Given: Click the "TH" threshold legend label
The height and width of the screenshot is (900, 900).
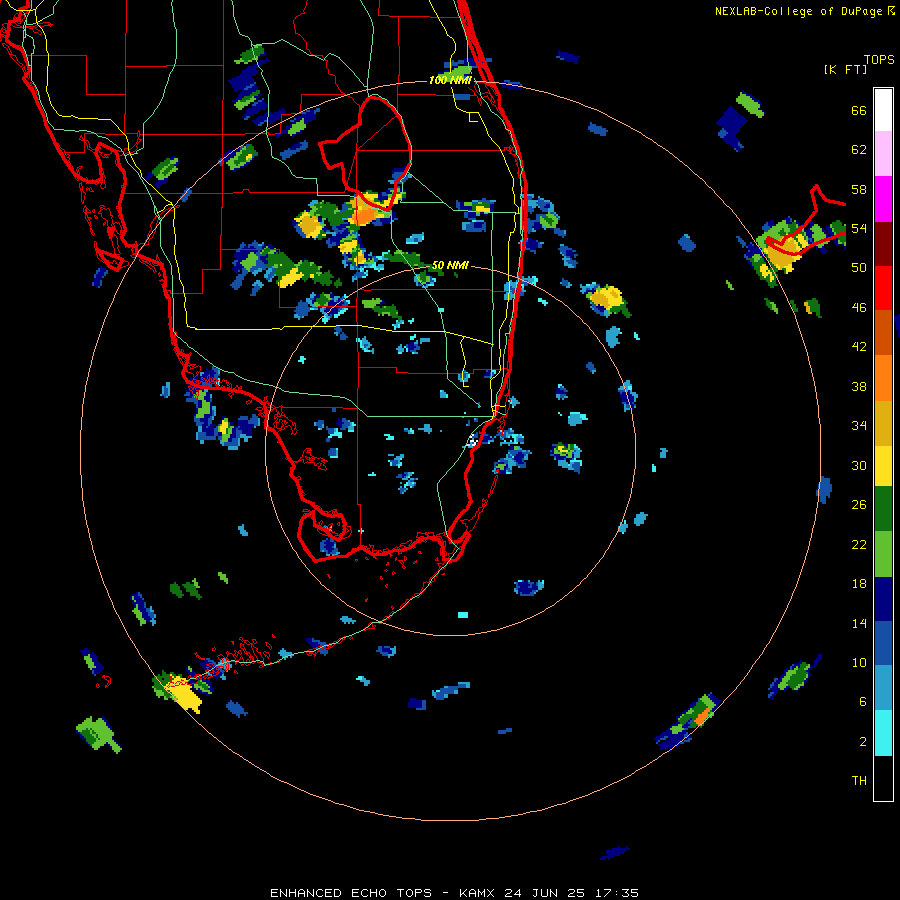Looking at the screenshot, I should pyautogui.click(x=859, y=781).
